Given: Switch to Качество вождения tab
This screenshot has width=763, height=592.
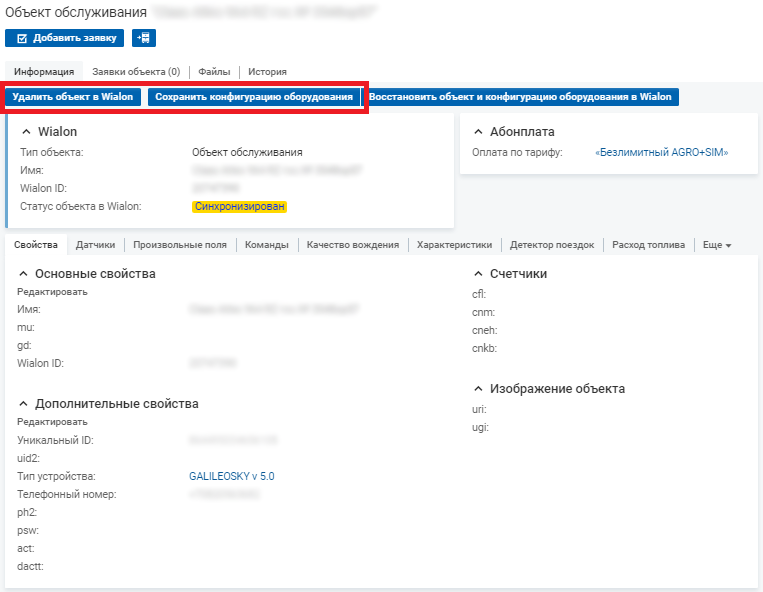Looking at the screenshot, I should pyautogui.click(x=353, y=245).
